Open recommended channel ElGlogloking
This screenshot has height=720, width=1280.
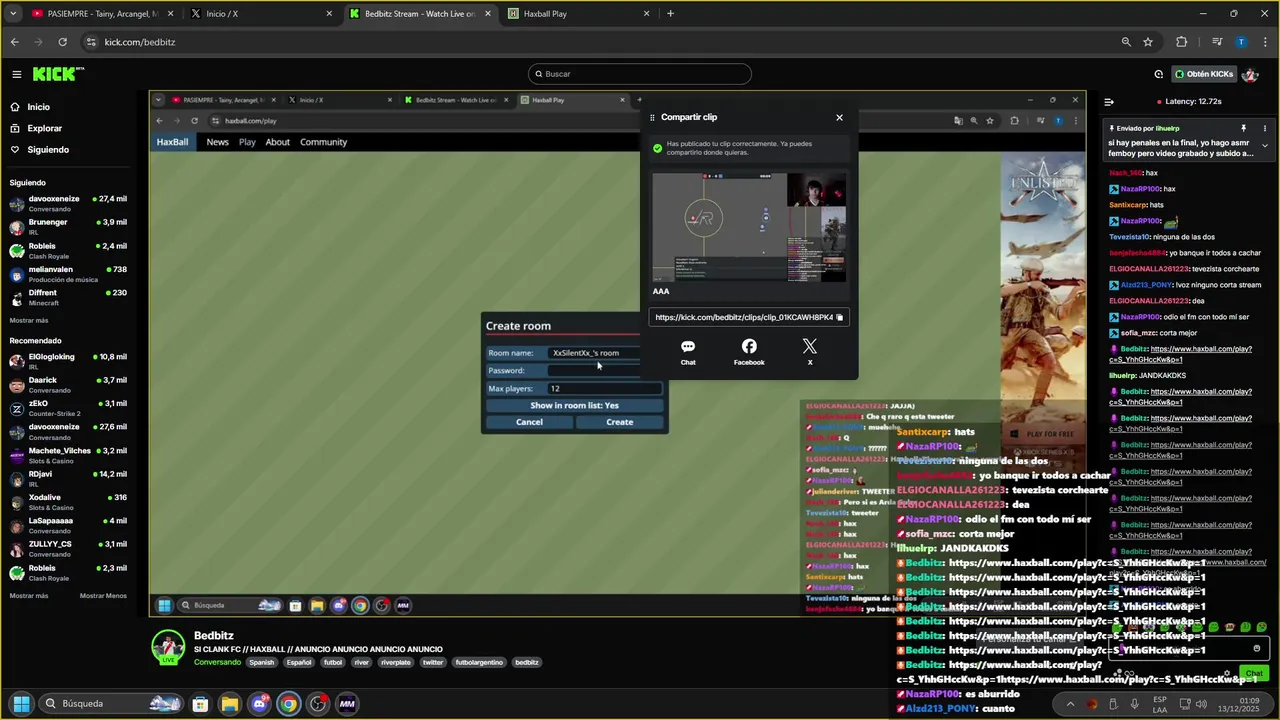tap(68, 361)
